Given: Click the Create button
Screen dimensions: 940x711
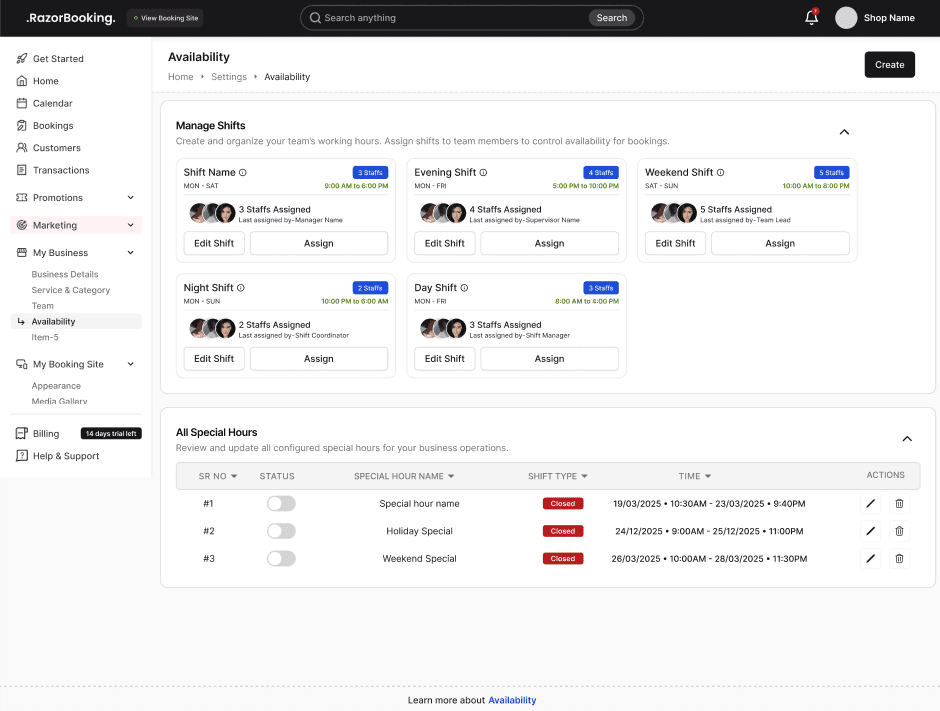Looking at the screenshot, I should [889, 65].
